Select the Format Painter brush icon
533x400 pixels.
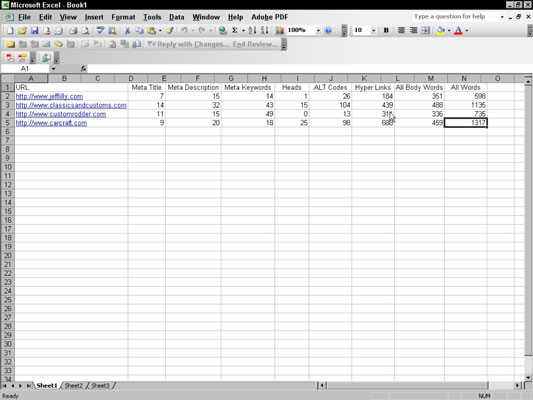click(x=170, y=31)
